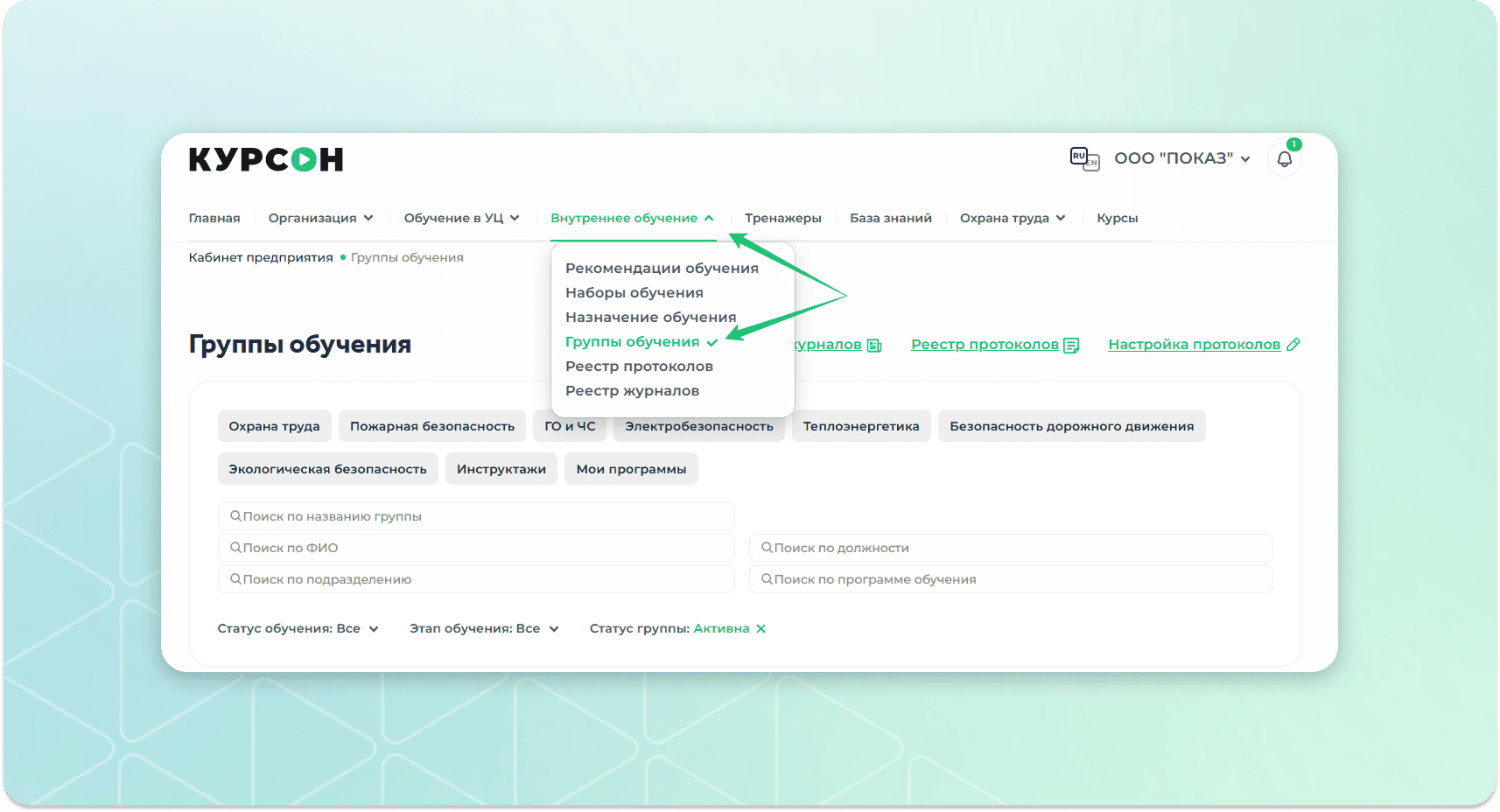Open the ООО "ПОКАЗ" organization dropdown
This screenshot has height=812, width=1500.
(1181, 158)
